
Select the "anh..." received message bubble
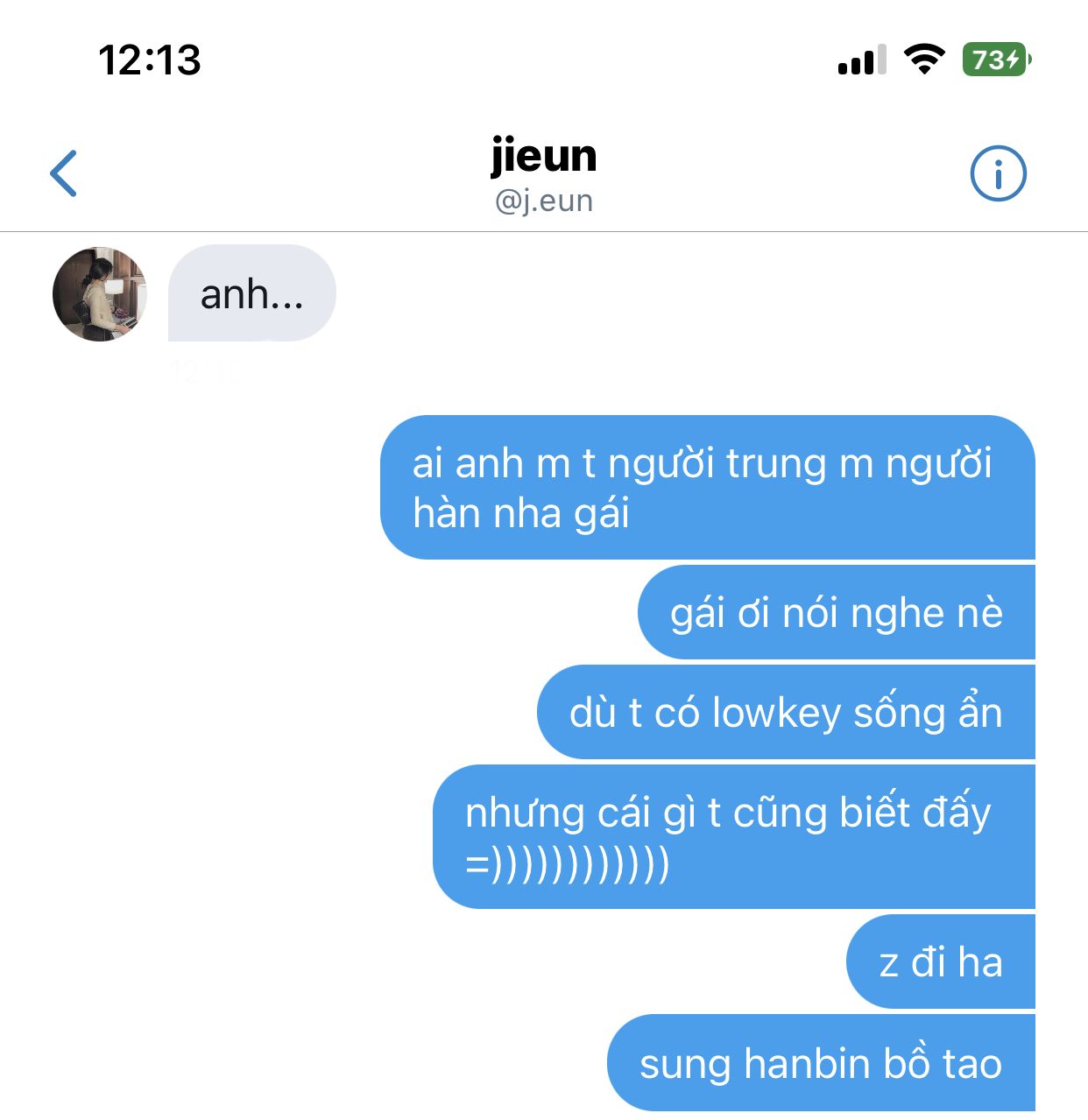pos(252,293)
